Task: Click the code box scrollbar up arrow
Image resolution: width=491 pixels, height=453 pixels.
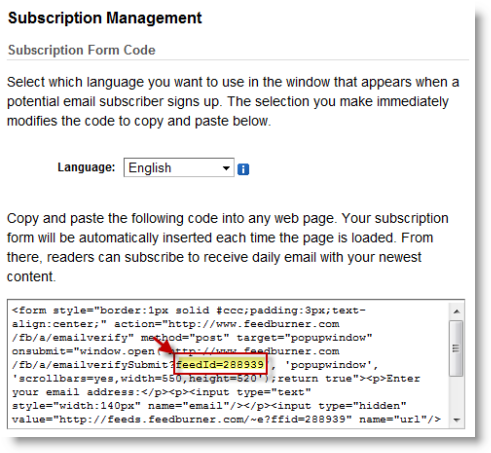Action: click(x=456, y=311)
